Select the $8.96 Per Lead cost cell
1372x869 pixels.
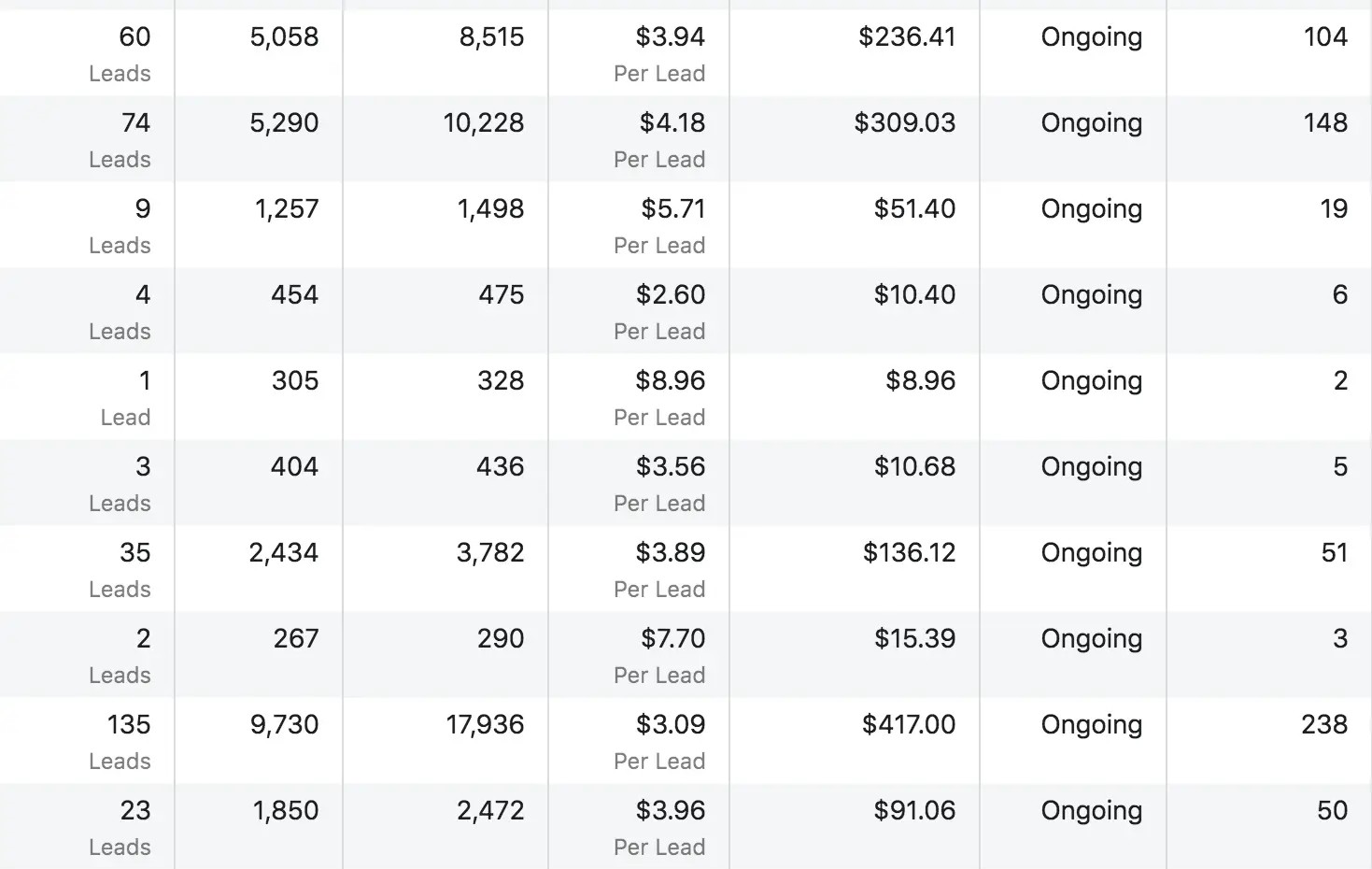639,397
